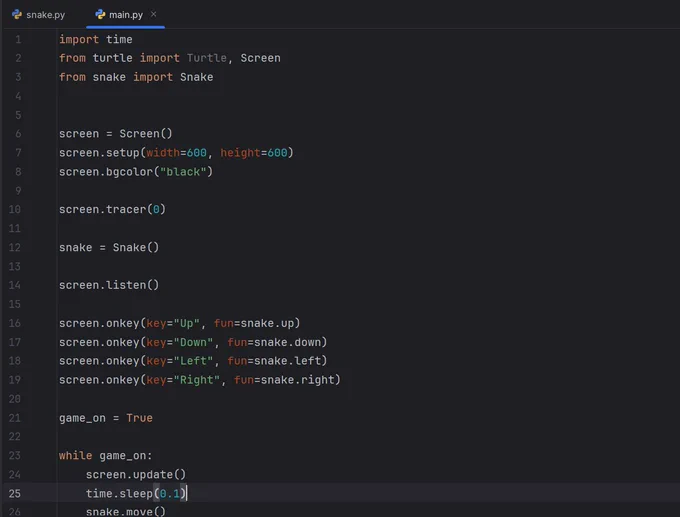The image size is (680, 517).
Task: Click line number 25 in gutter
Action: tap(14, 494)
